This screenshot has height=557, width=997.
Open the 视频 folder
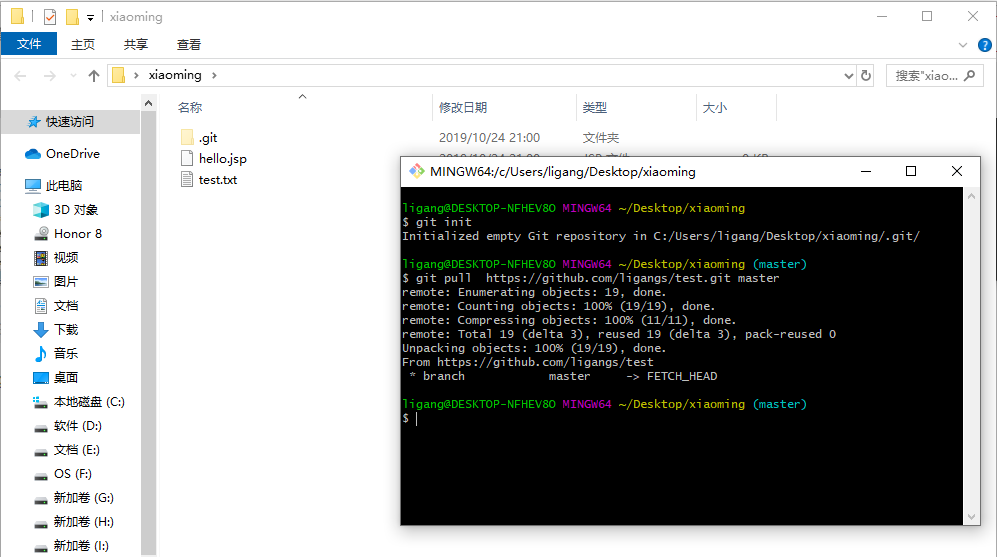[65, 258]
